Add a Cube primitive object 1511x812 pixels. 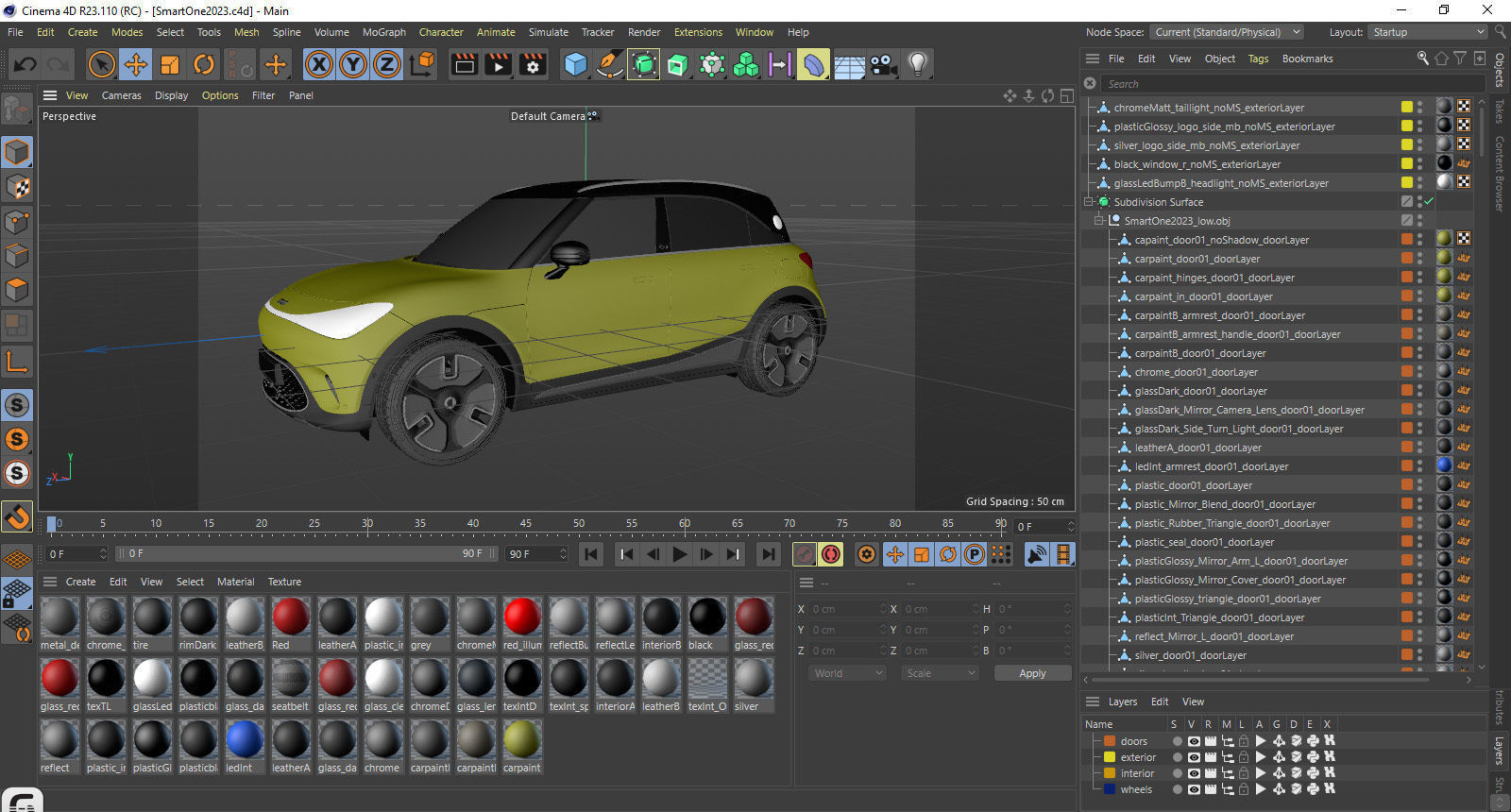pos(575,64)
